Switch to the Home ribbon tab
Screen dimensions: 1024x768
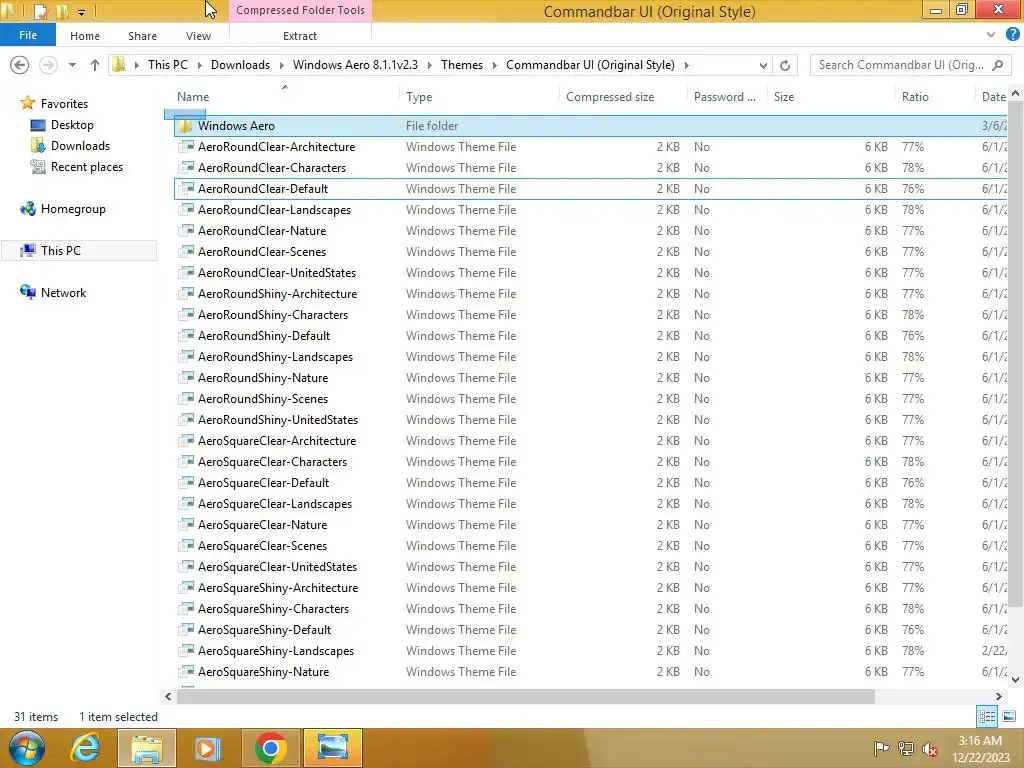click(x=85, y=36)
